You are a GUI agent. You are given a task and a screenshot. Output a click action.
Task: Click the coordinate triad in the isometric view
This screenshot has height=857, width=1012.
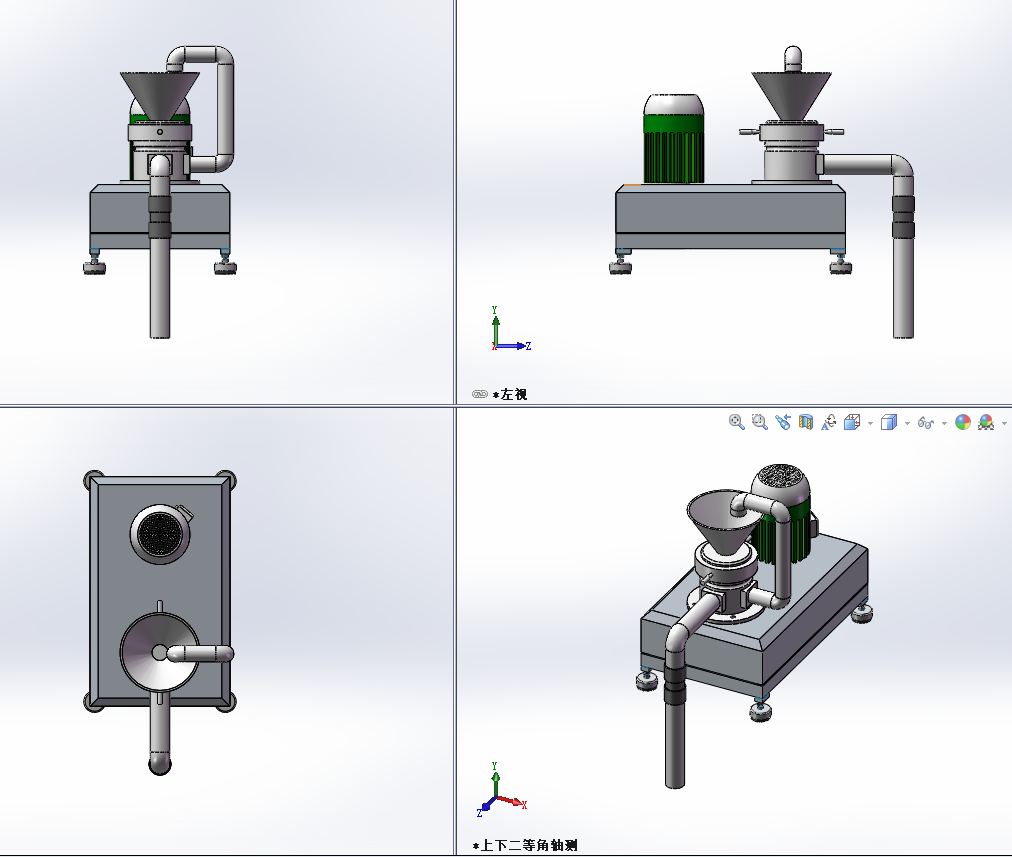click(501, 790)
